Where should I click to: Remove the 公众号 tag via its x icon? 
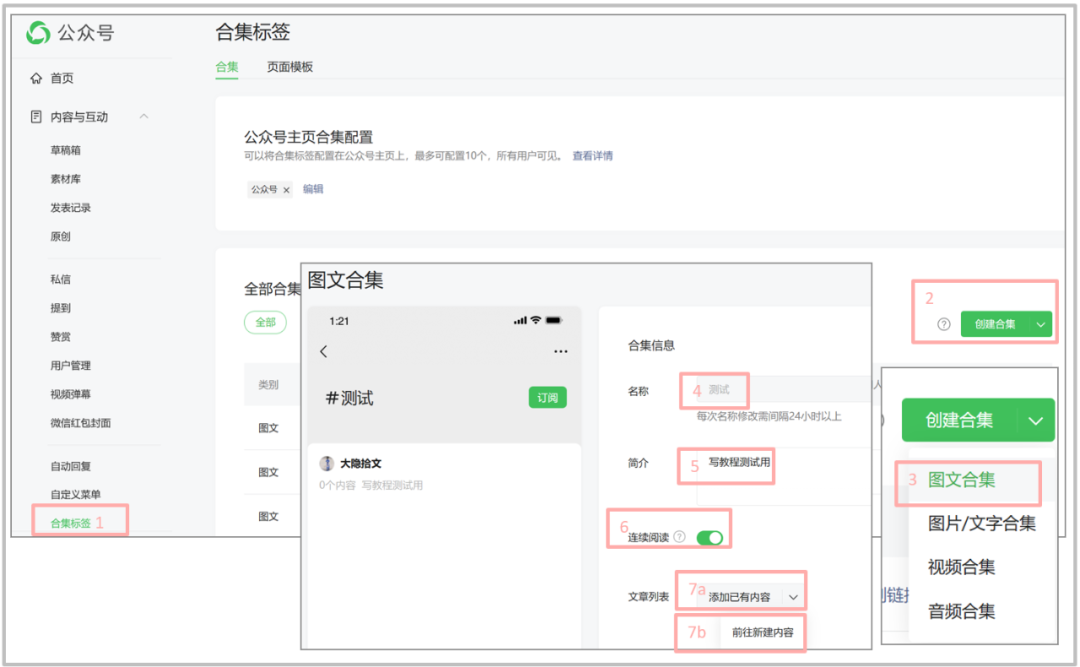[286, 190]
